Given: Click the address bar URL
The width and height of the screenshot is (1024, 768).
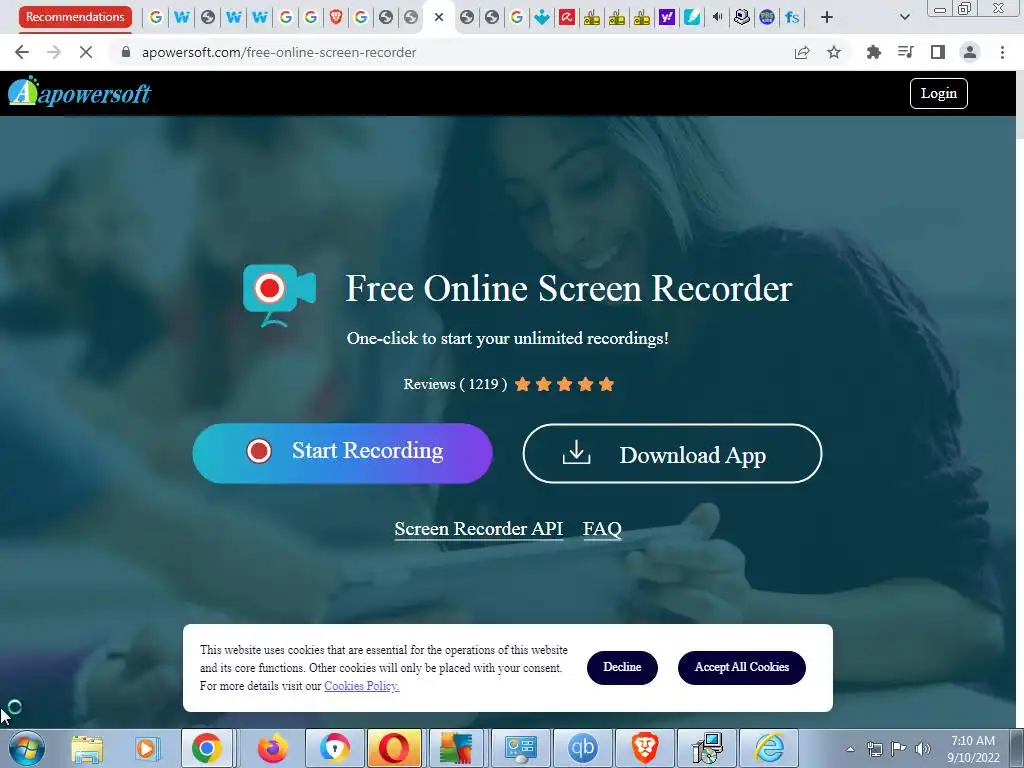Looking at the screenshot, I should [279, 52].
